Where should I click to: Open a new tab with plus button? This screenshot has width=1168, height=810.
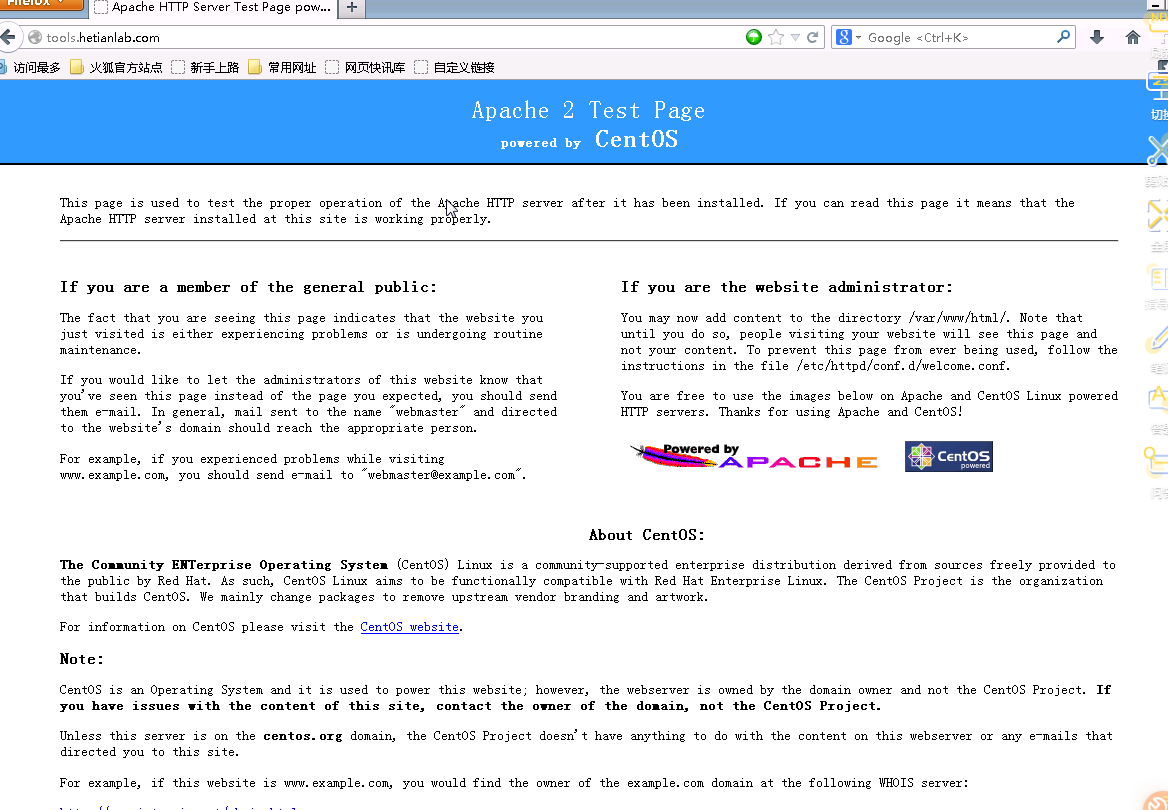352,8
